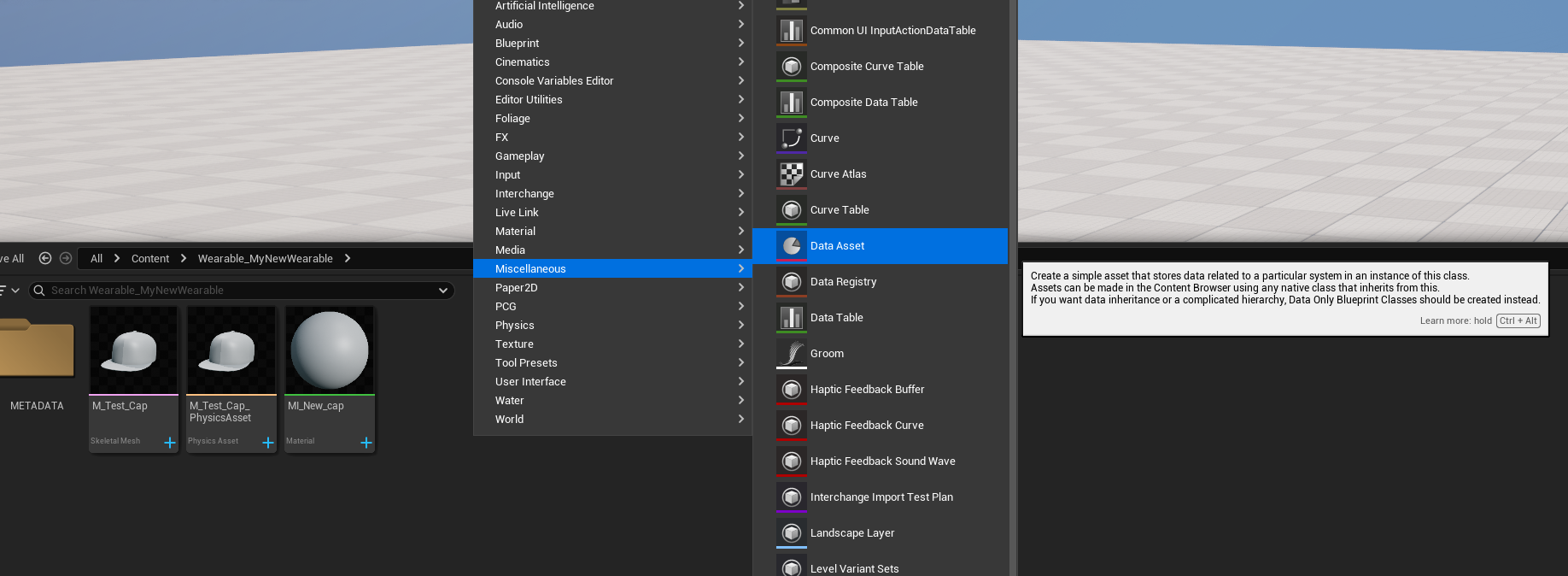Image resolution: width=1568 pixels, height=576 pixels.
Task: Click the navigate back arrow icon
Action: pos(45,258)
